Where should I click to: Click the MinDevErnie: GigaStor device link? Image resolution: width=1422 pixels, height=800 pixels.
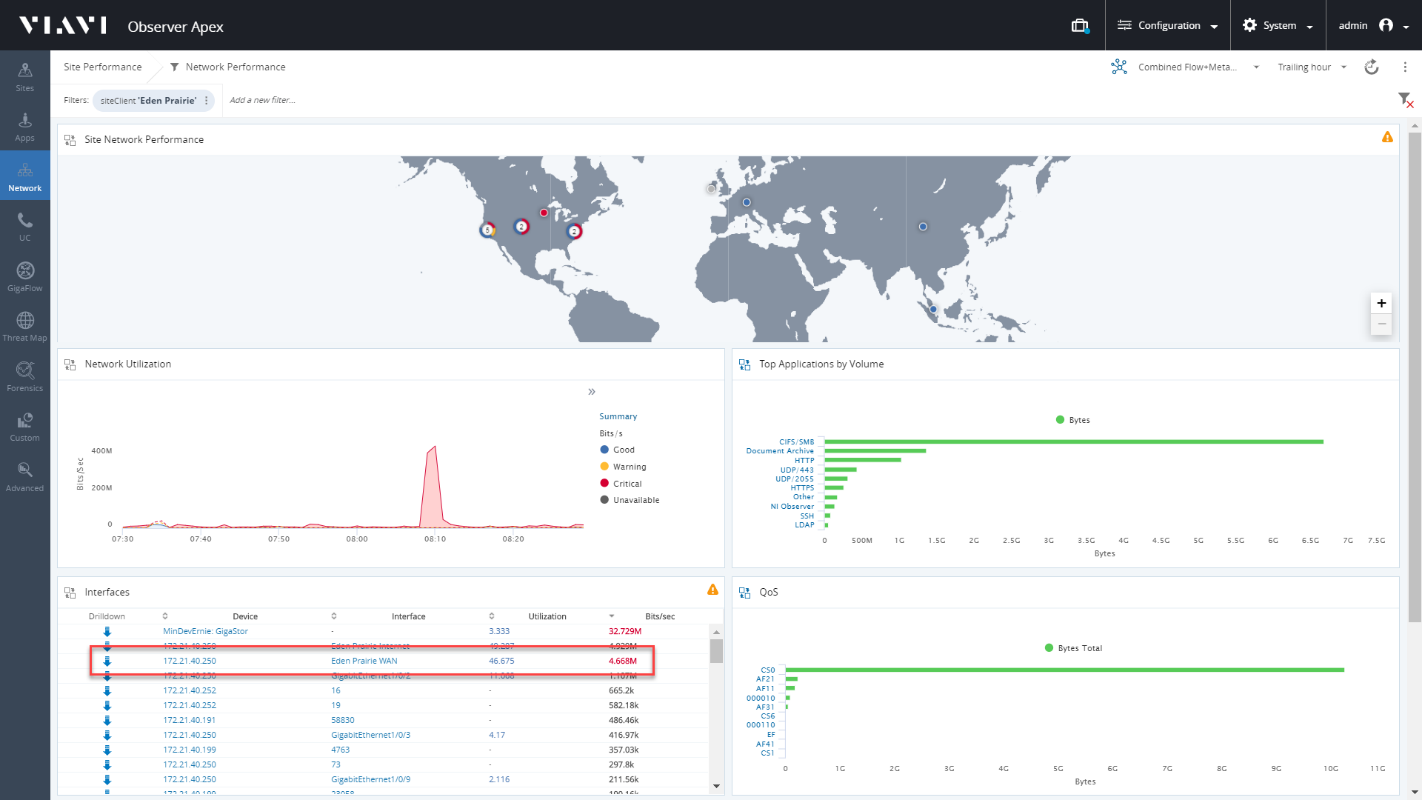click(205, 631)
